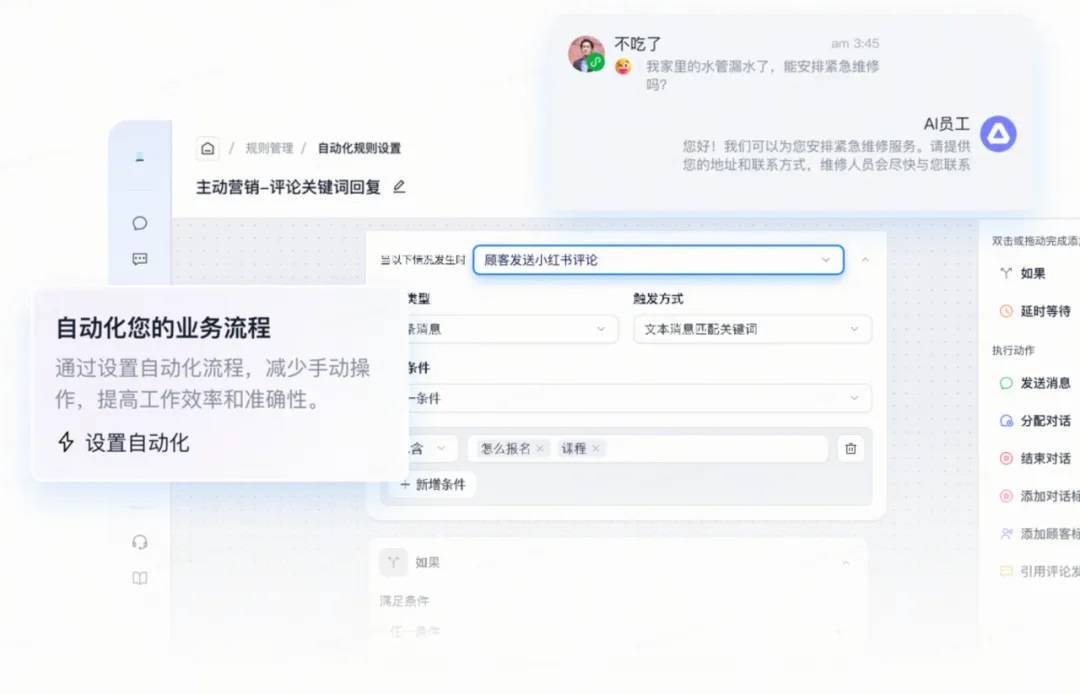Edit the rule name with the pencil icon
The image size is (1080, 694).
[399, 187]
